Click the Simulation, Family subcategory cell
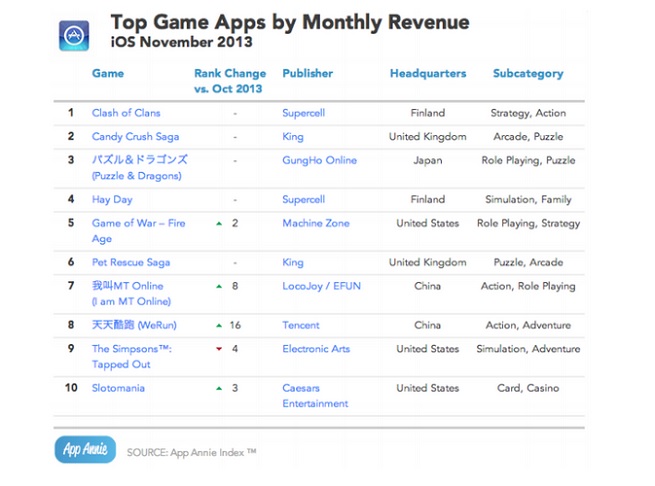The width and height of the screenshot is (655, 486). 528,200
